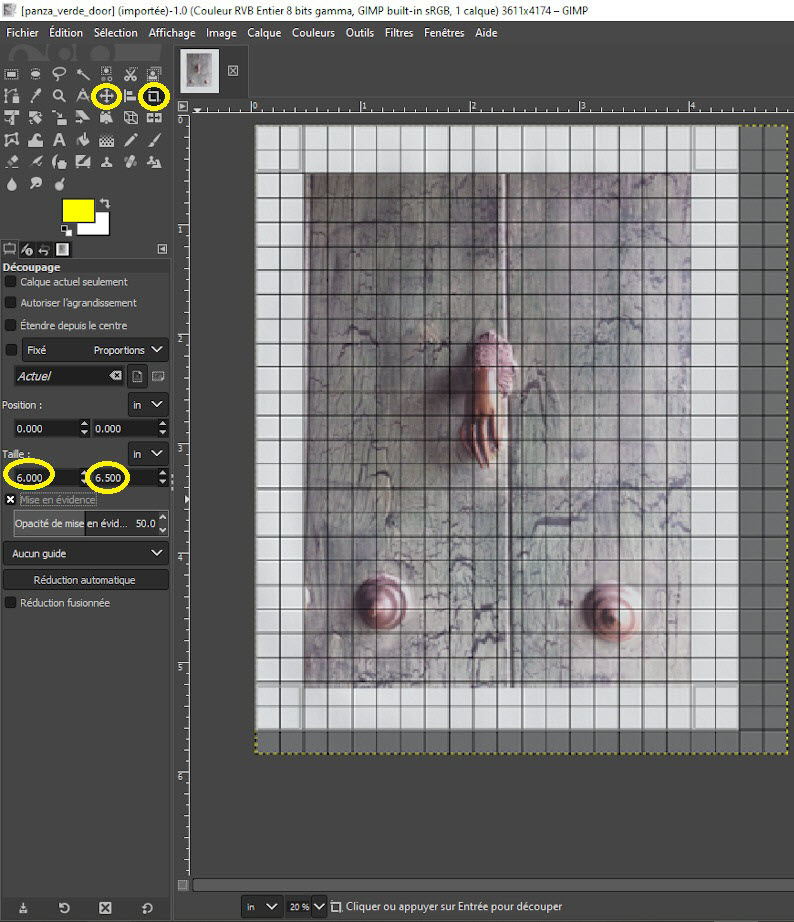This screenshot has width=794, height=922.
Task: Expand the 'Aucun guide' dropdown
Action: point(85,553)
